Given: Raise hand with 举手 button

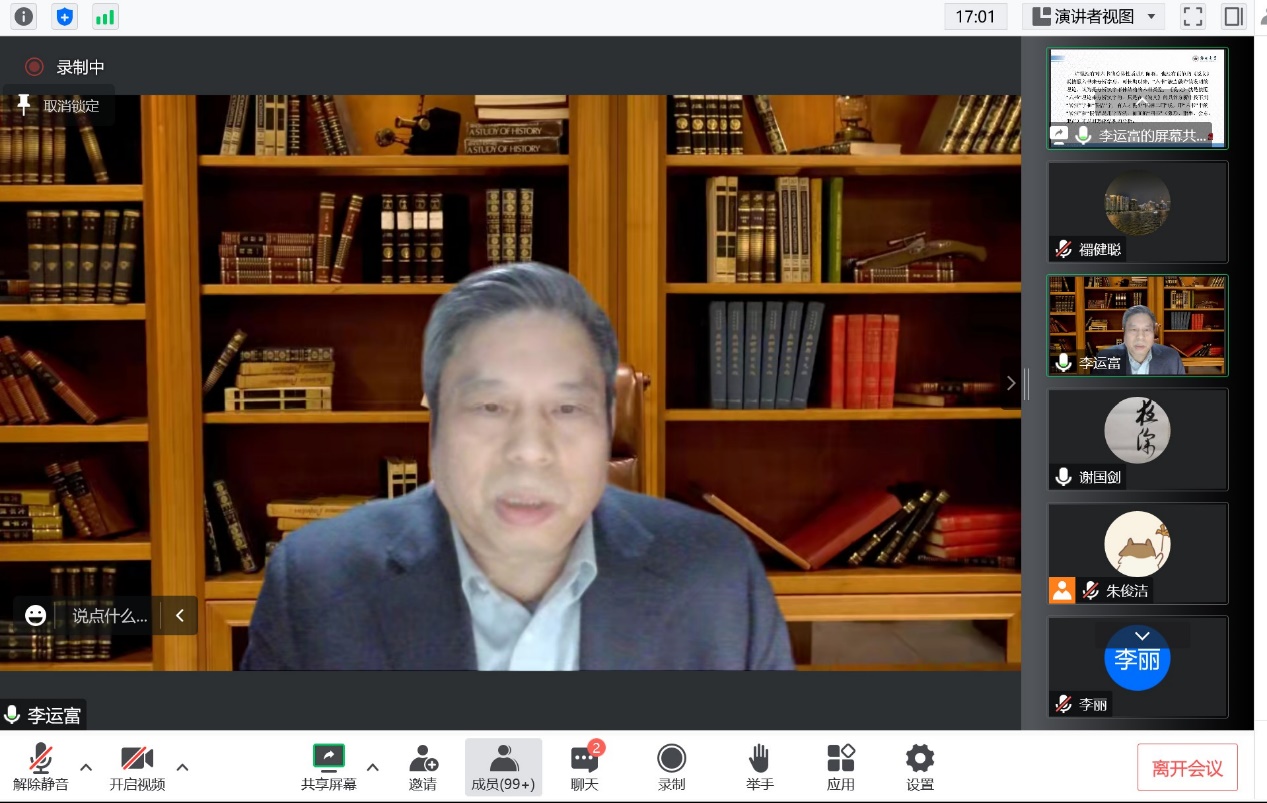Looking at the screenshot, I should tap(760, 767).
